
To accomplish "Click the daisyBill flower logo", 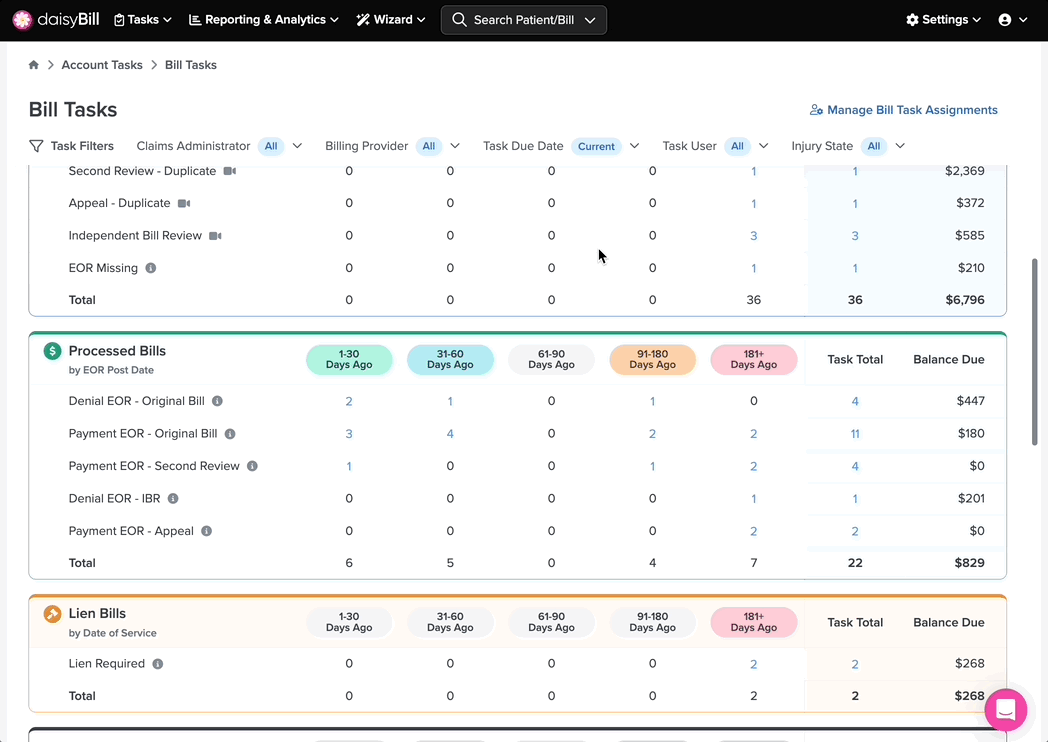I will tap(22, 20).
